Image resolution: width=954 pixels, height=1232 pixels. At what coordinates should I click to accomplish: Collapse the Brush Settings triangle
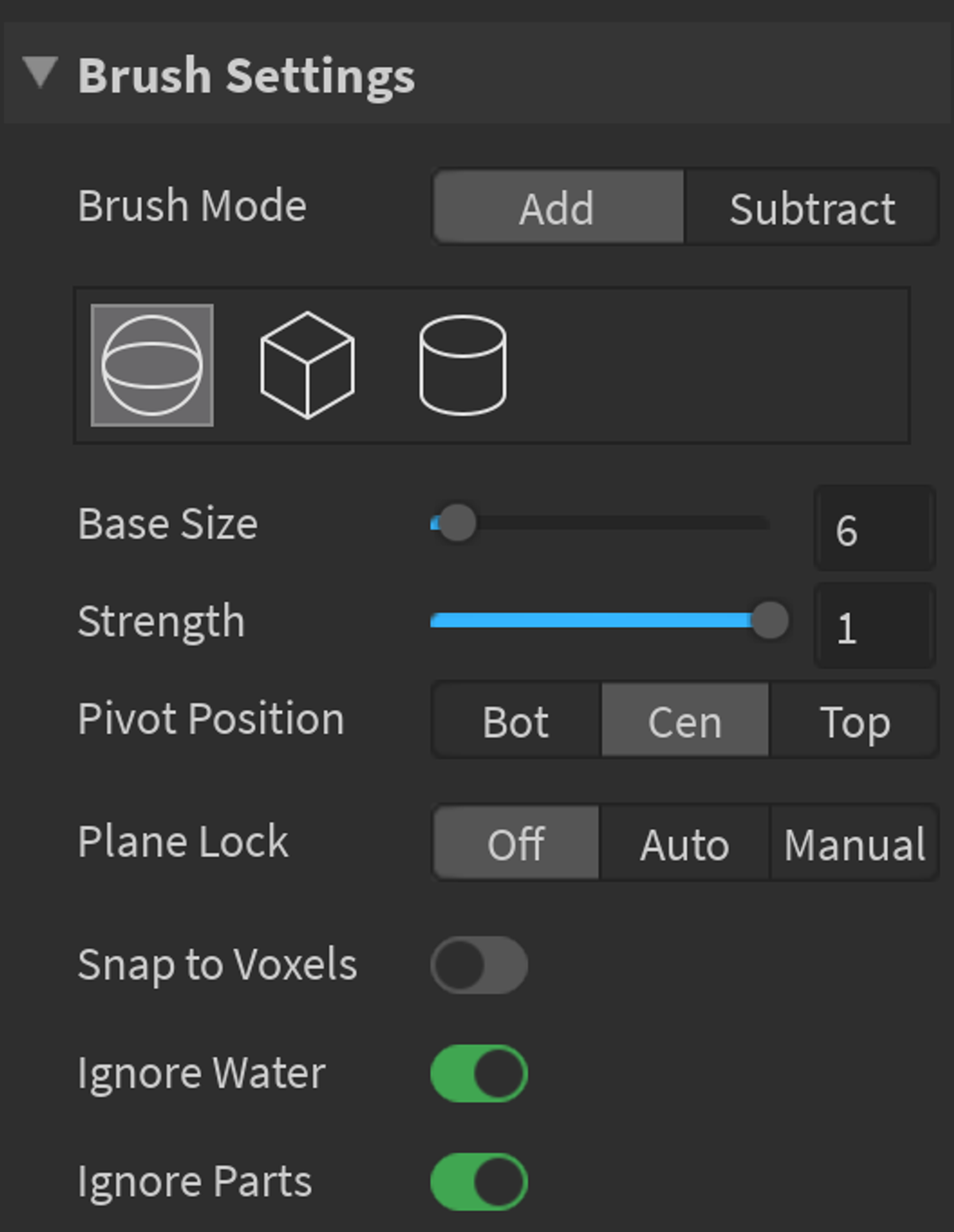coord(41,72)
